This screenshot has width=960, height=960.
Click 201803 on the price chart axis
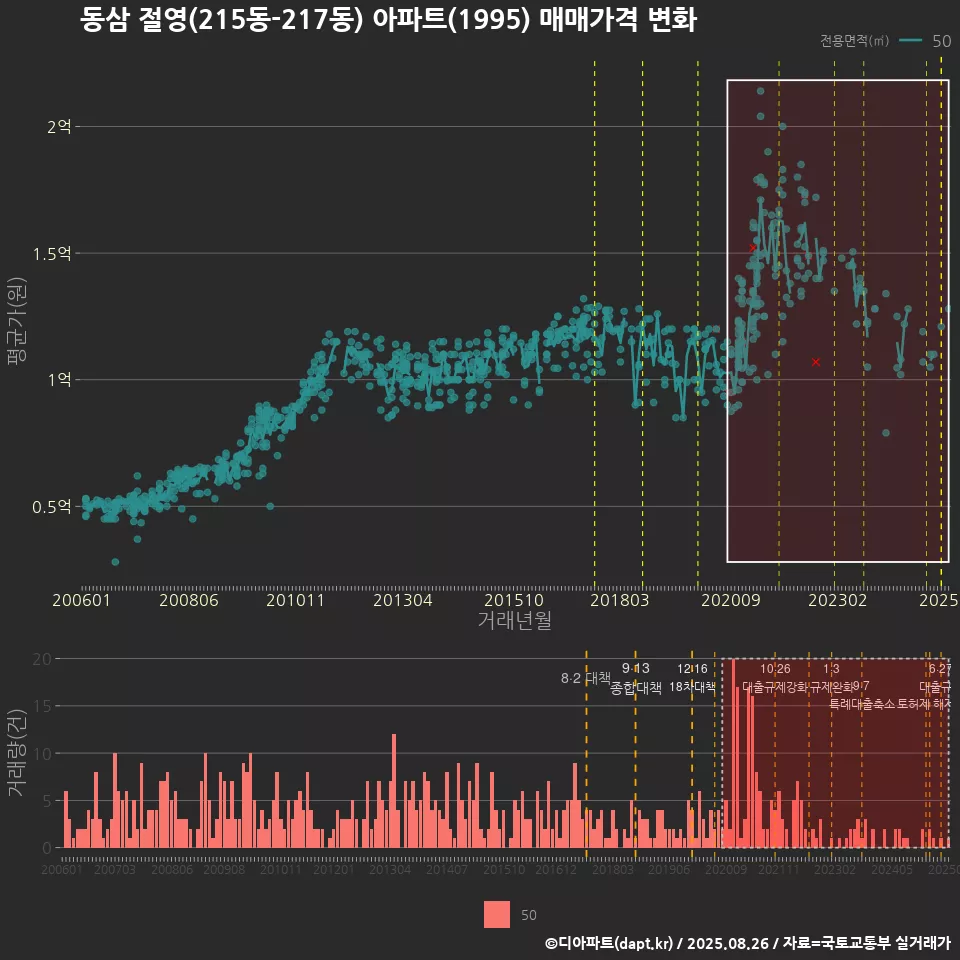click(x=620, y=600)
